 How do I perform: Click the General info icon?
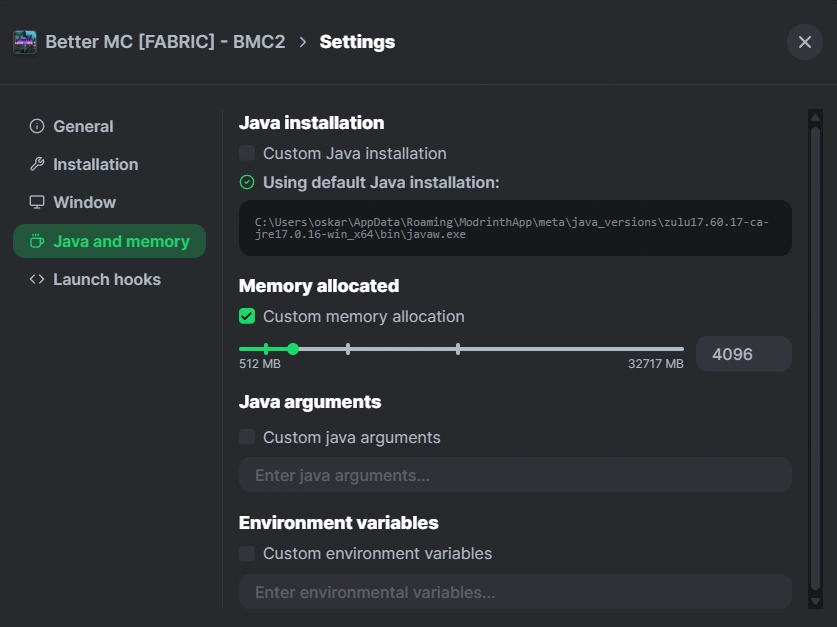(x=37, y=126)
